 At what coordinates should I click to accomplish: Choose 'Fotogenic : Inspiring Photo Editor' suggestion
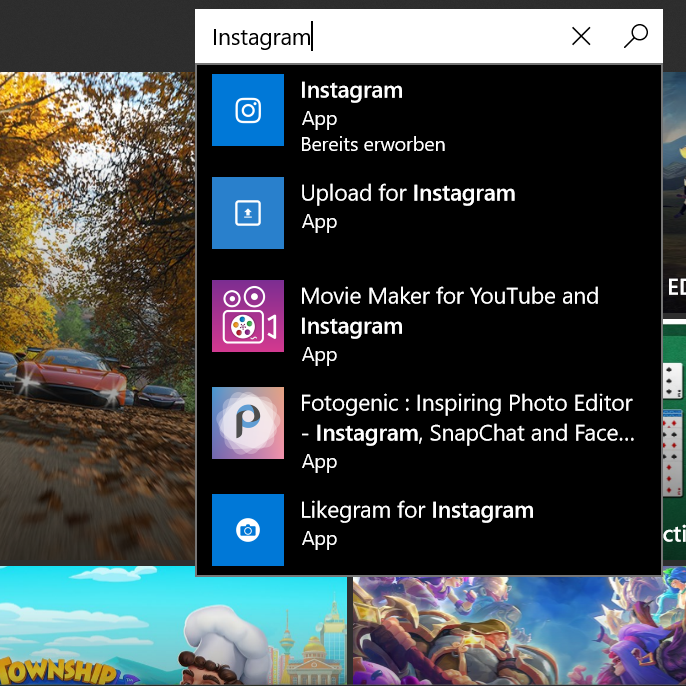point(467,418)
